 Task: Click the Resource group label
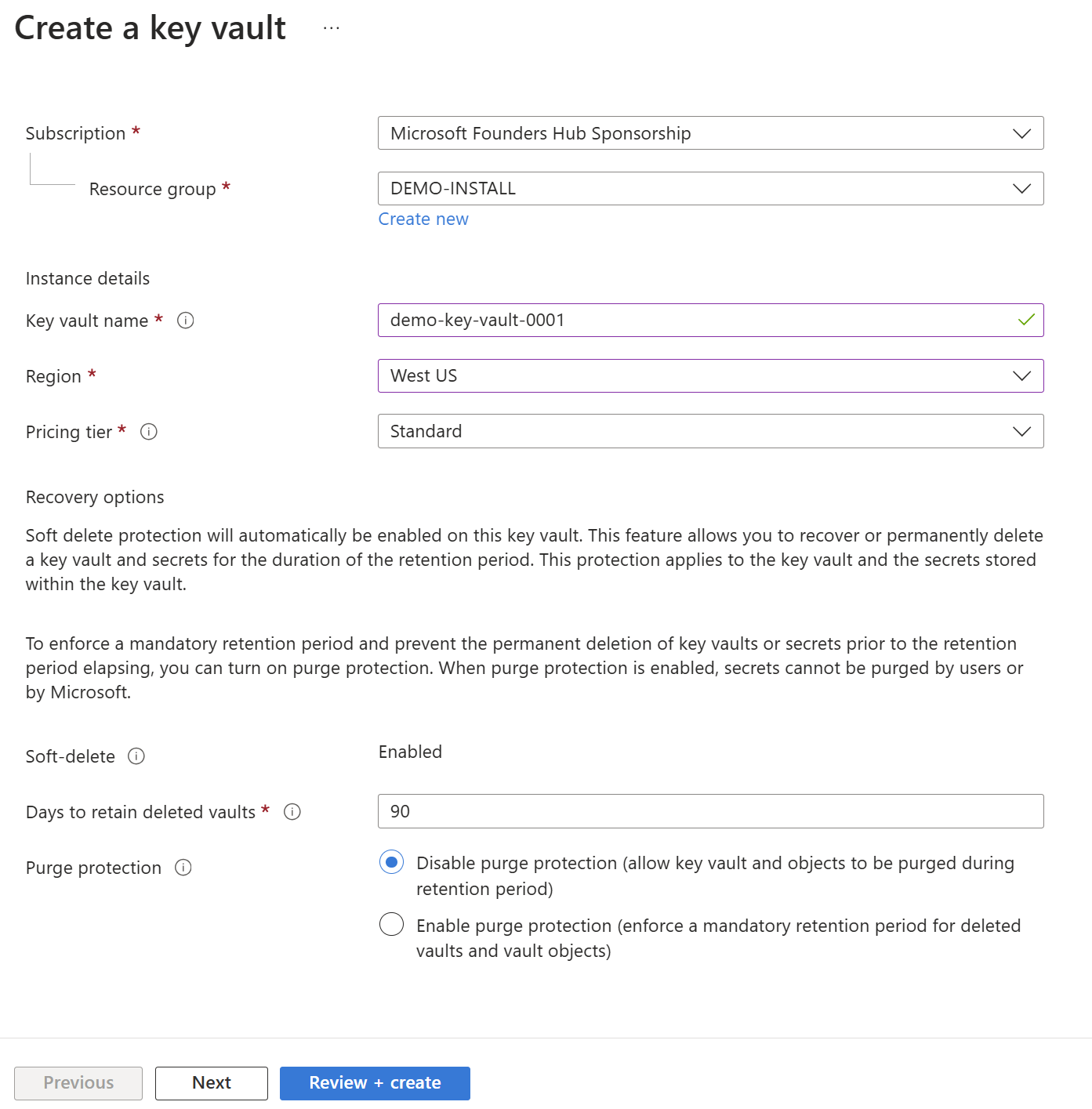[152, 189]
